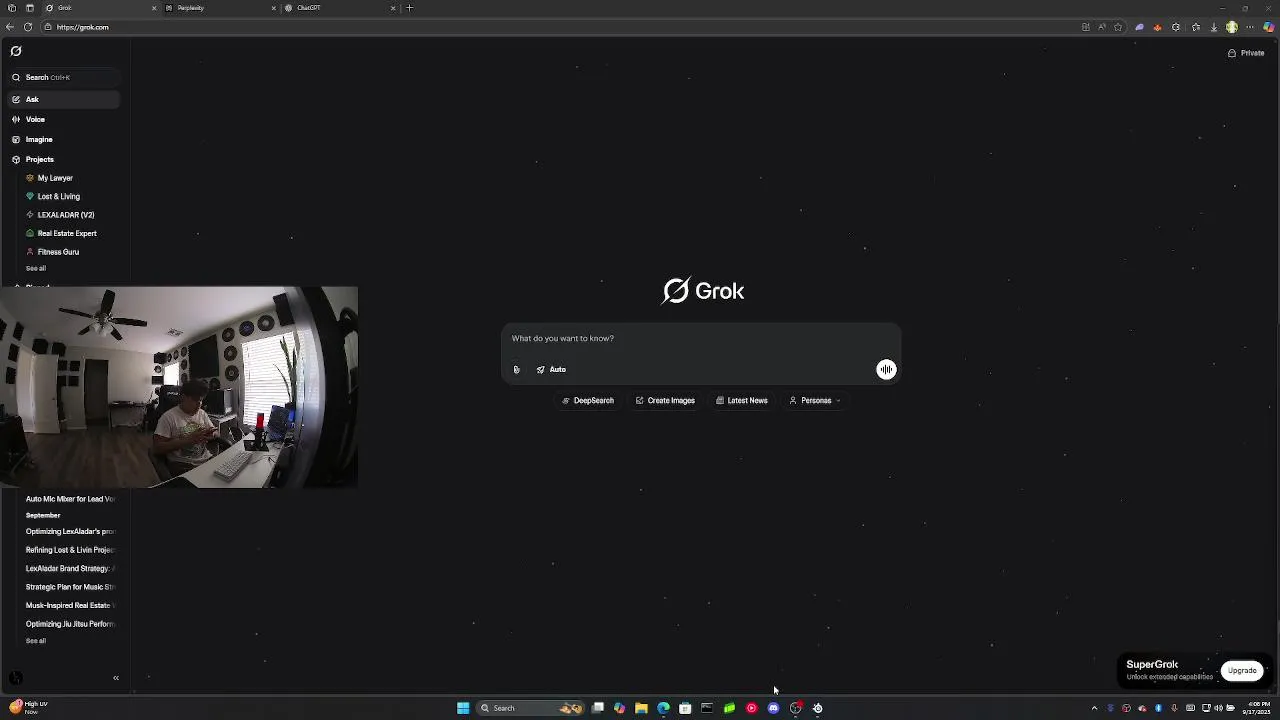Image resolution: width=1280 pixels, height=720 pixels.
Task: Select Ask in the sidebar
Action: pos(65,99)
